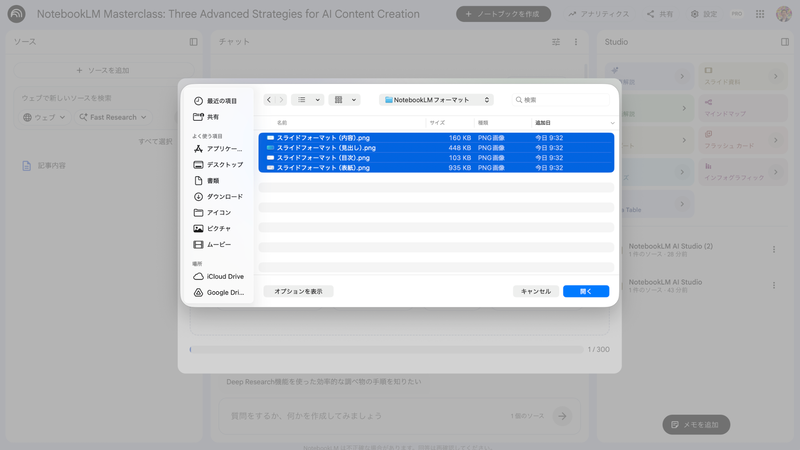Click ノートブックを作成 button
The width and height of the screenshot is (800, 450).
[x=503, y=14]
